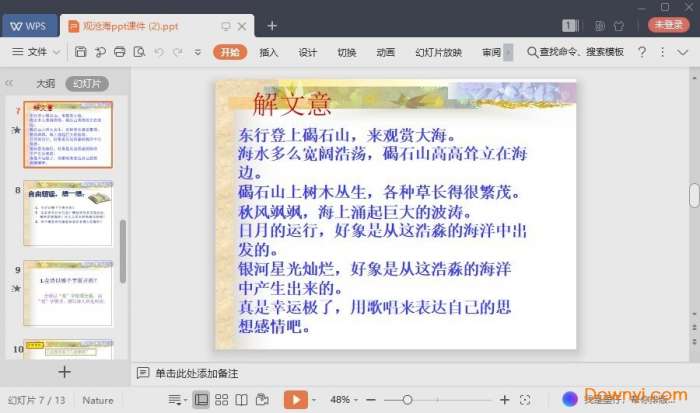
Task: Undo the last action
Action: tap(159, 52)
